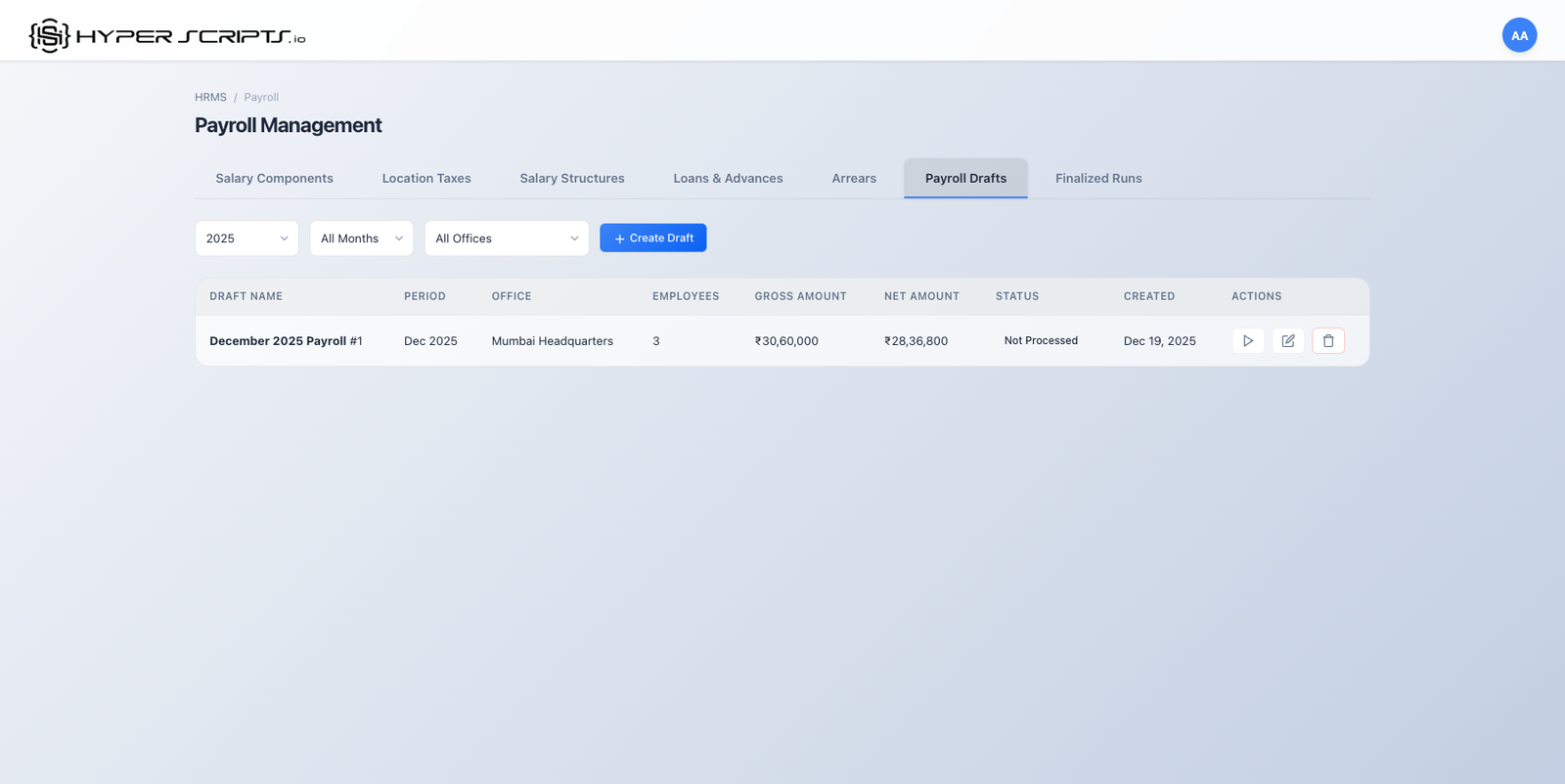The image size is (1565, 784).
Task: Click the Create Draft button
Action: tap(653, 239)
